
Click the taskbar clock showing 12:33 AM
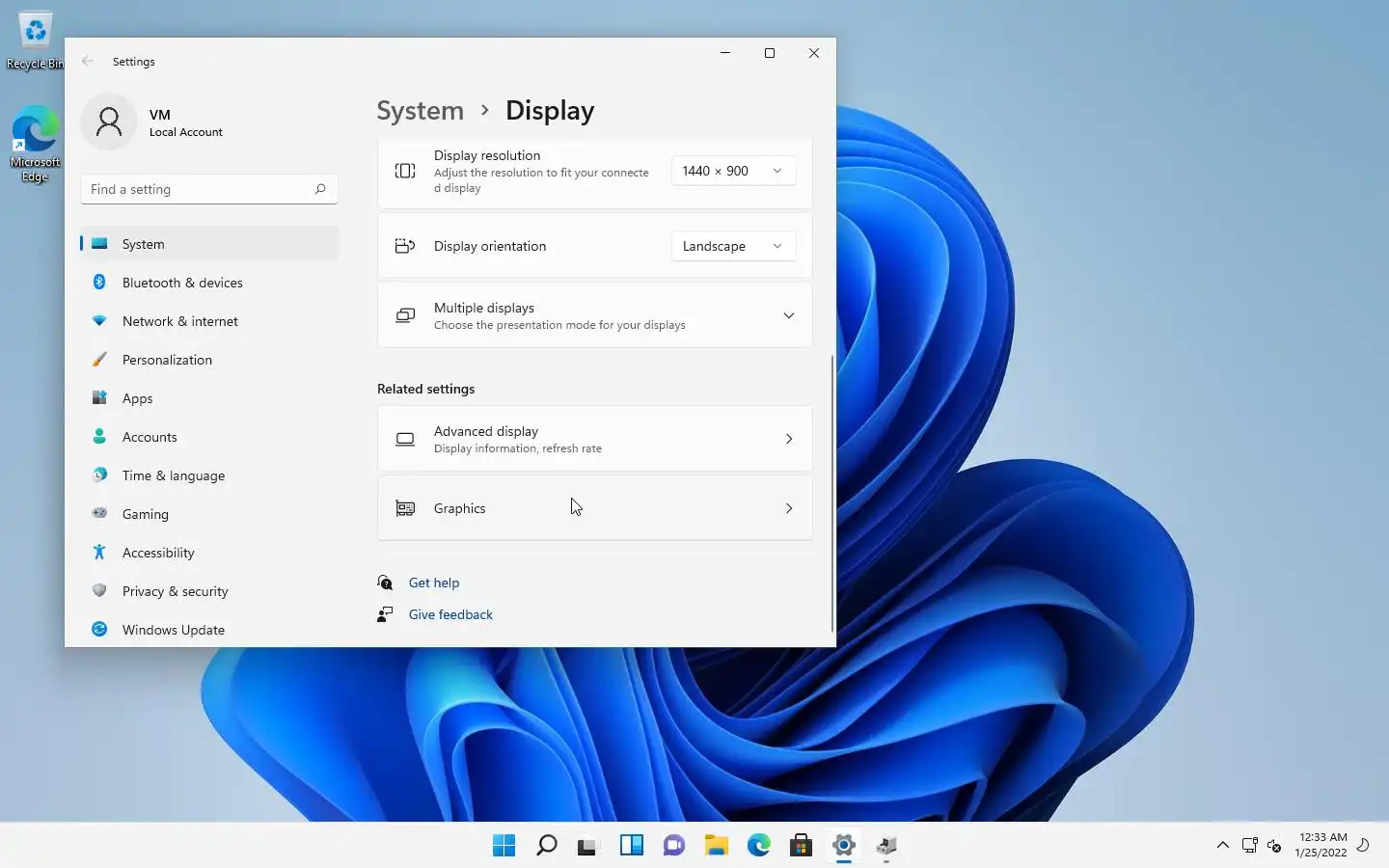[1321, 845]
